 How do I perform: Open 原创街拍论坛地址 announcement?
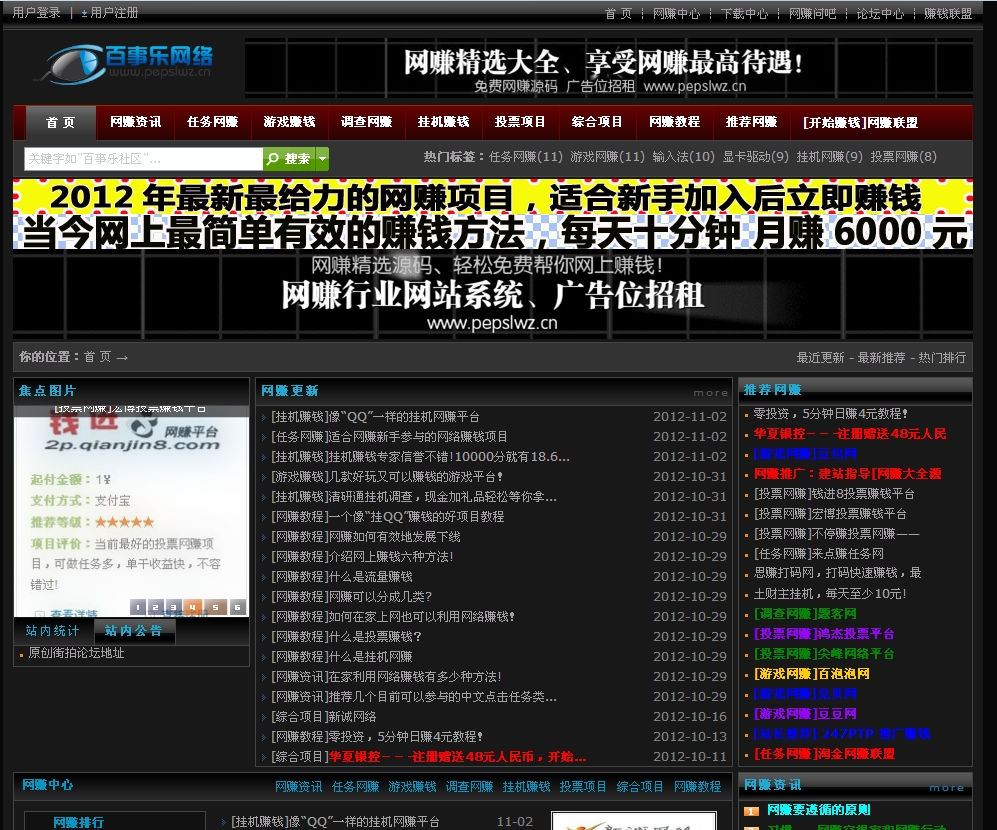76,653
